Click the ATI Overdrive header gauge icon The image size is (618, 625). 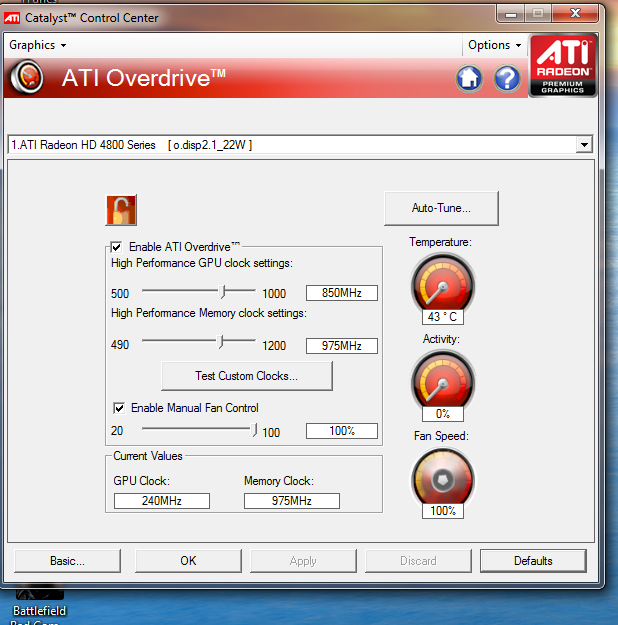(x=29, y=78)
